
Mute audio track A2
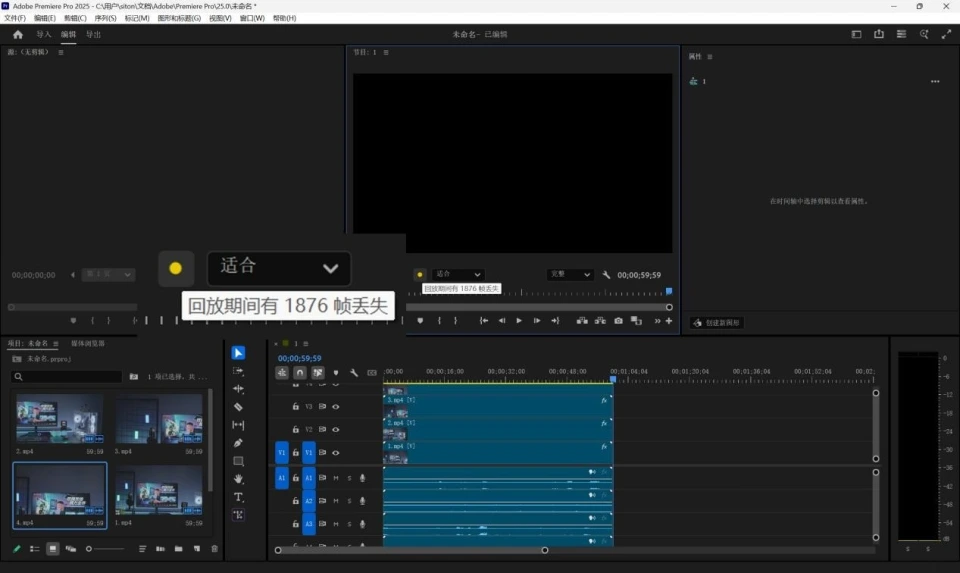click(x=336, y=501)
